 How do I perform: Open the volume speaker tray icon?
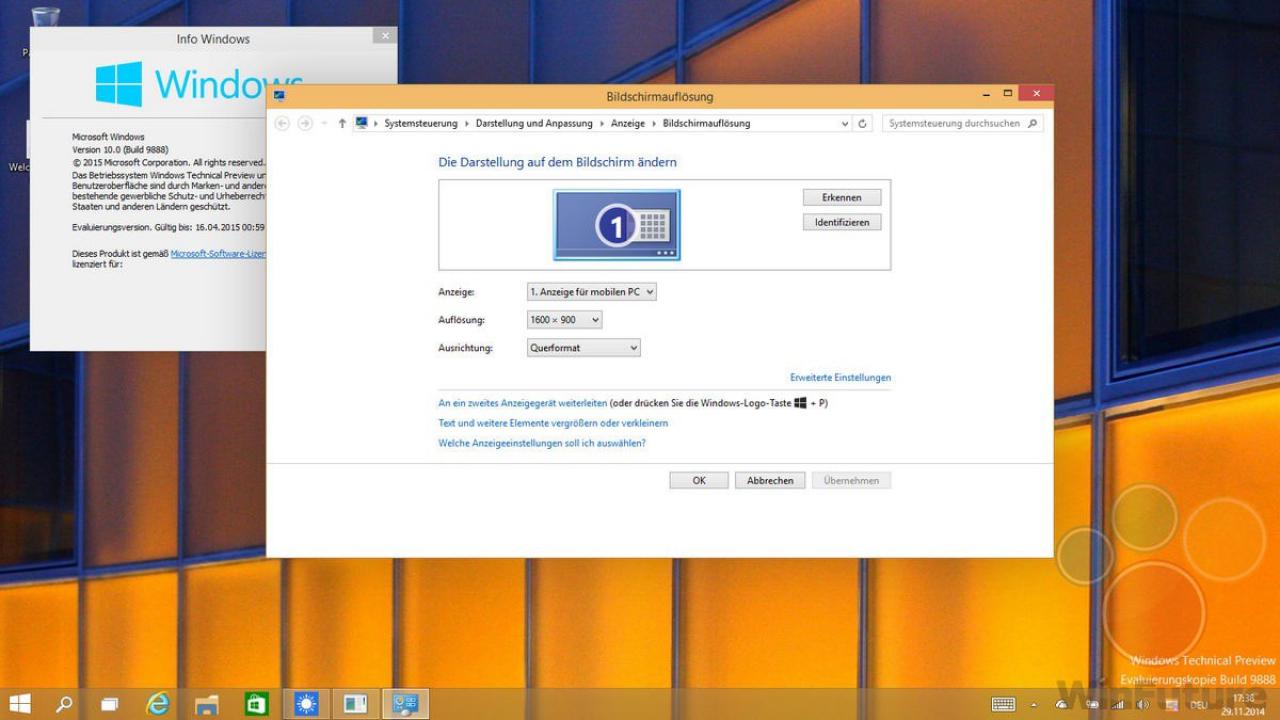point(1143,705)
